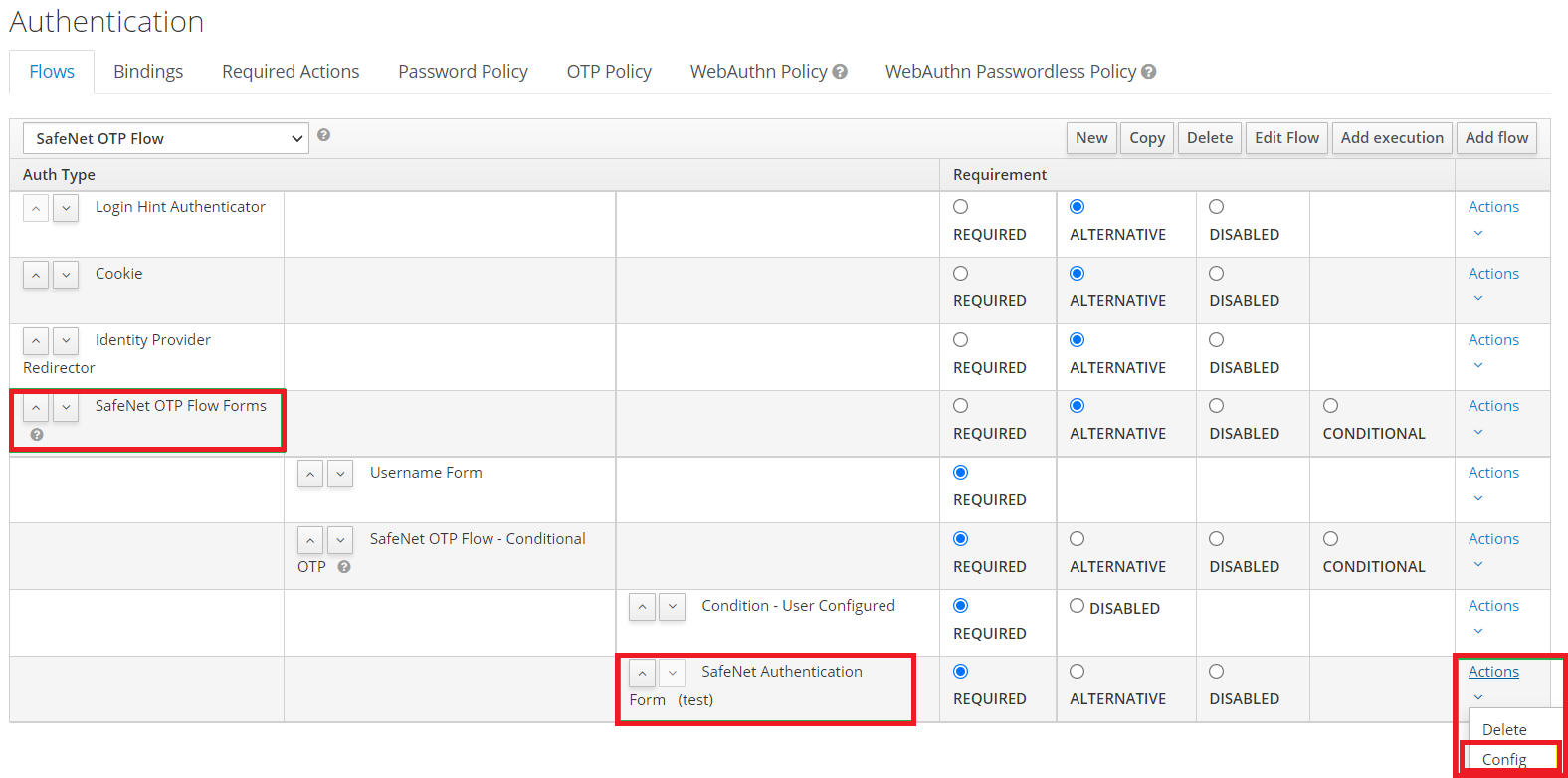Viewport: 1568px width, 778px height.
Task: Move Username Form down with arrow
Action: [340, 475]
